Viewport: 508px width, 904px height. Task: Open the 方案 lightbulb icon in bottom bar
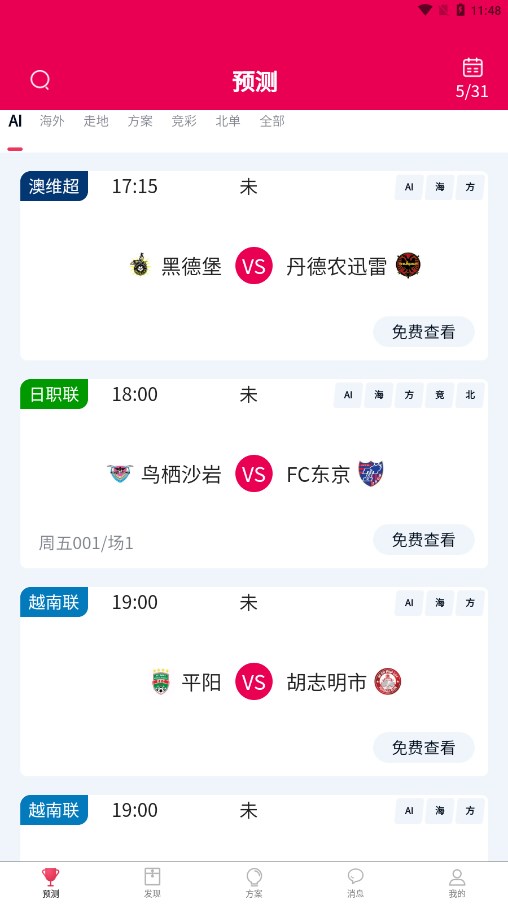click(254, 877)
